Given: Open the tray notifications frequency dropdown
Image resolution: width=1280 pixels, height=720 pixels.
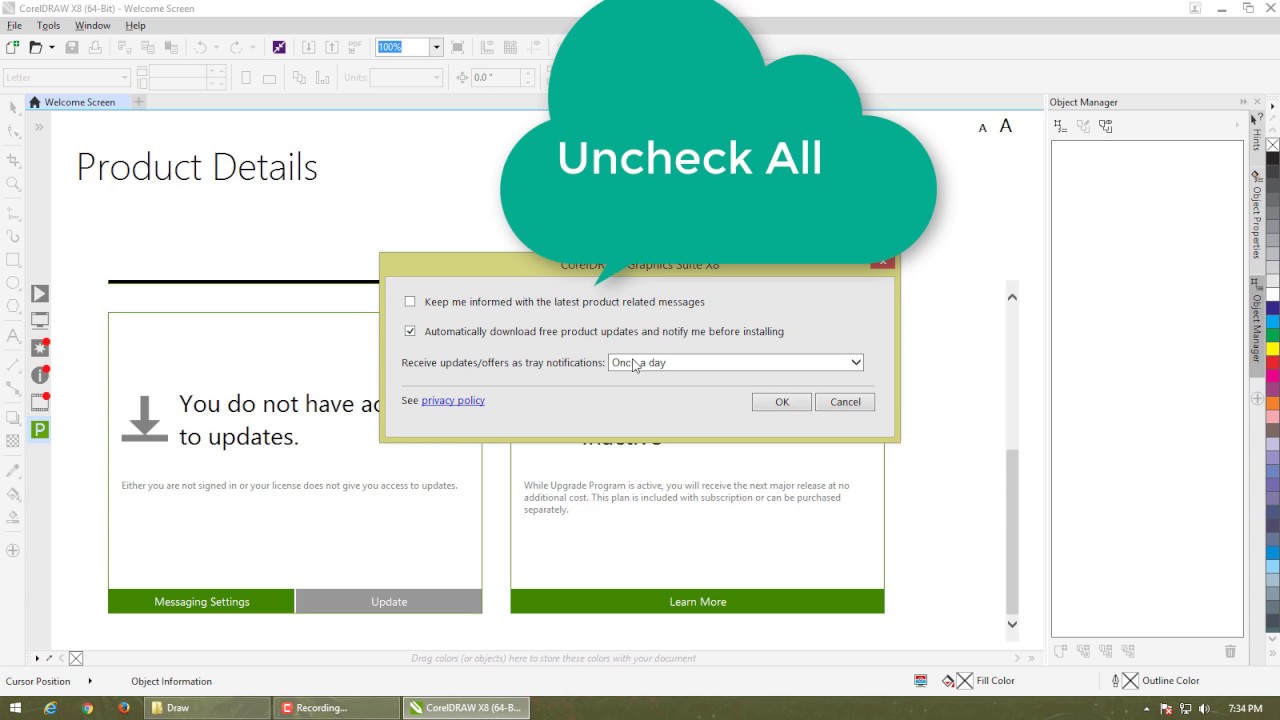Looking at the screenshot, I should point(736,362).
